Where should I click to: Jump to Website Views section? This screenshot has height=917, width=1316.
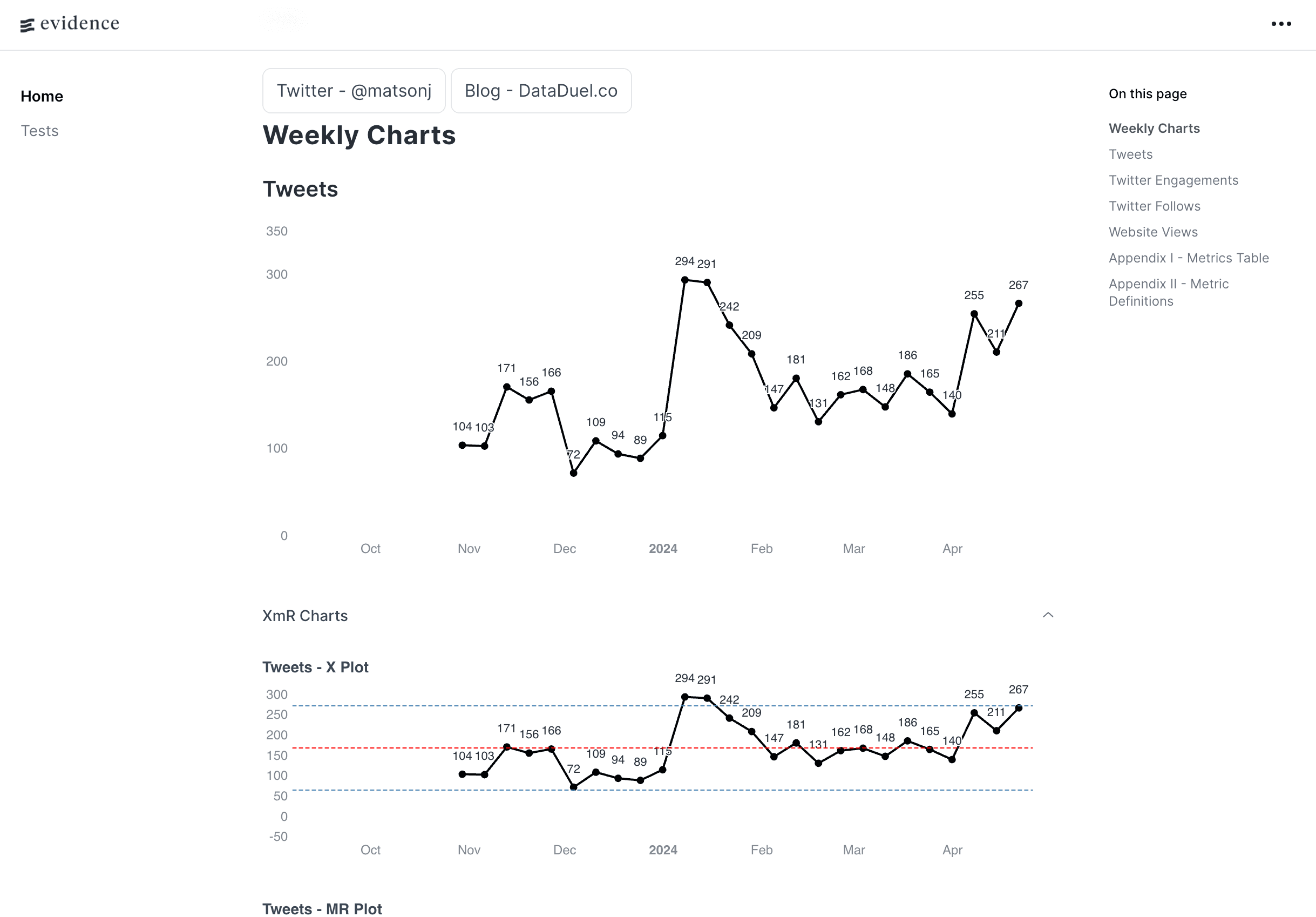tap(1152, 232)
